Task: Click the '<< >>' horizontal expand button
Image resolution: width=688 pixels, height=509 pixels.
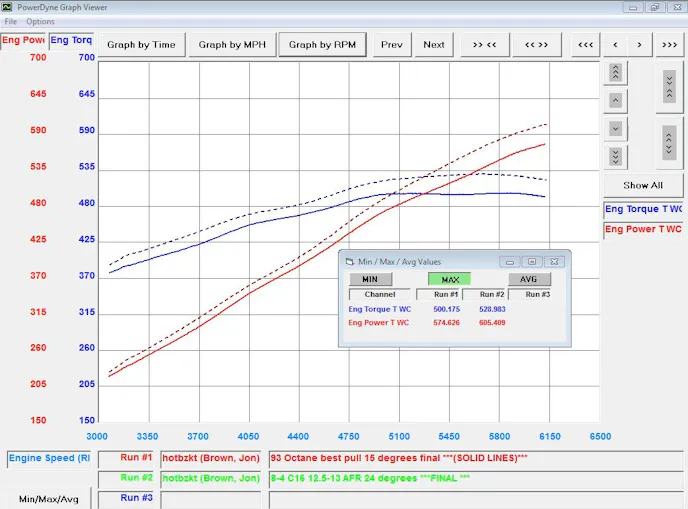Action: pyautogui.click(x=536, y=44)
